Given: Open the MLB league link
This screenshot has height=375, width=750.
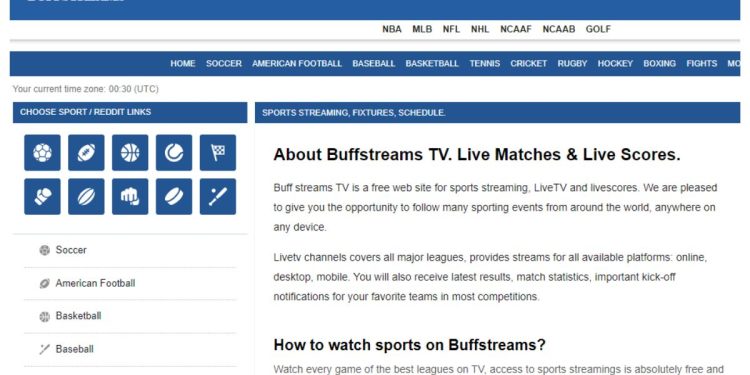Looking at the screenshot, I should (422, 29).
